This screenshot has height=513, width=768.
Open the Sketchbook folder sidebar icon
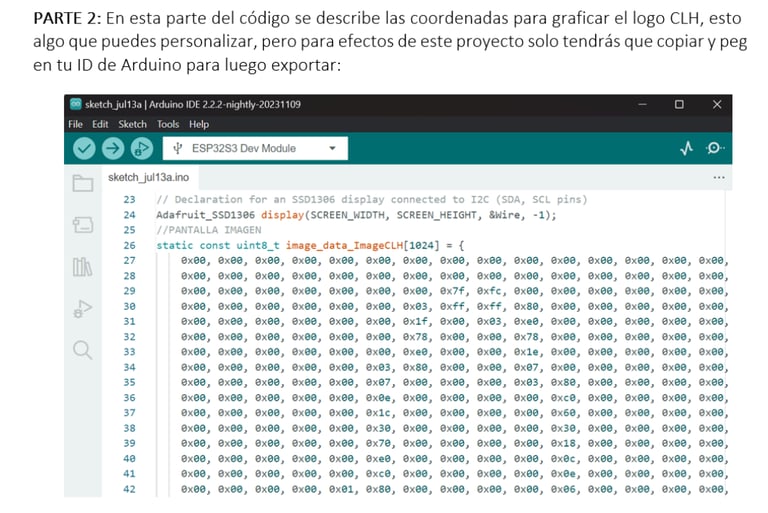[83, 183]
